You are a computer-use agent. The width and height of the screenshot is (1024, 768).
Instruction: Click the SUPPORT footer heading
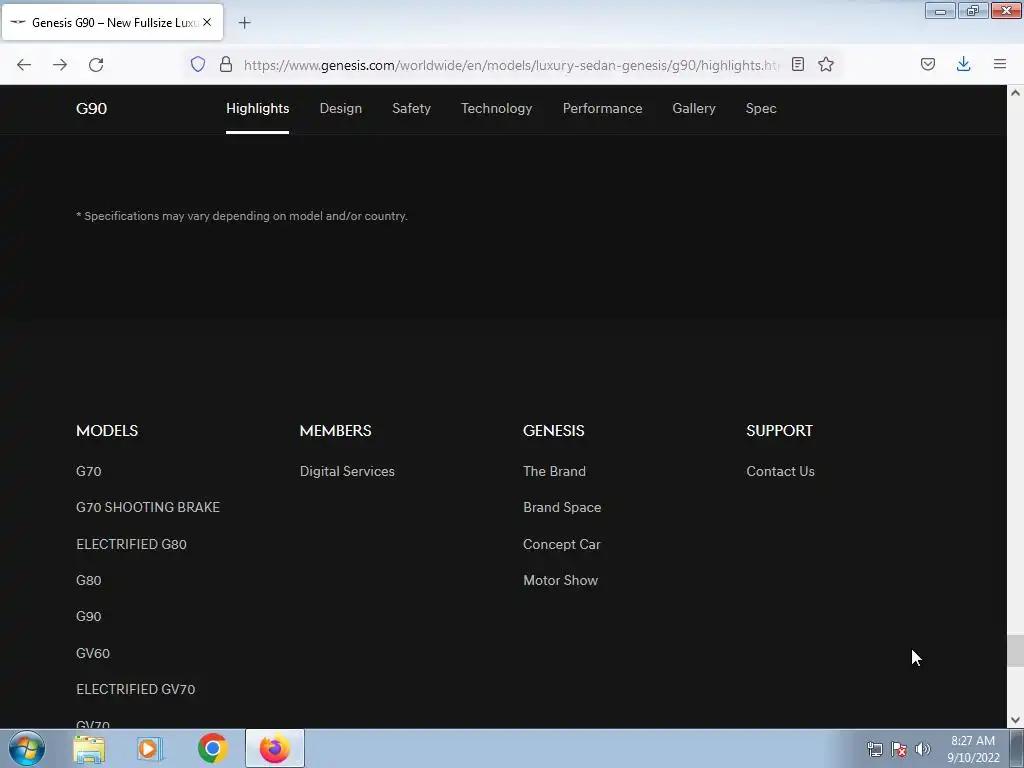(779, 430)
